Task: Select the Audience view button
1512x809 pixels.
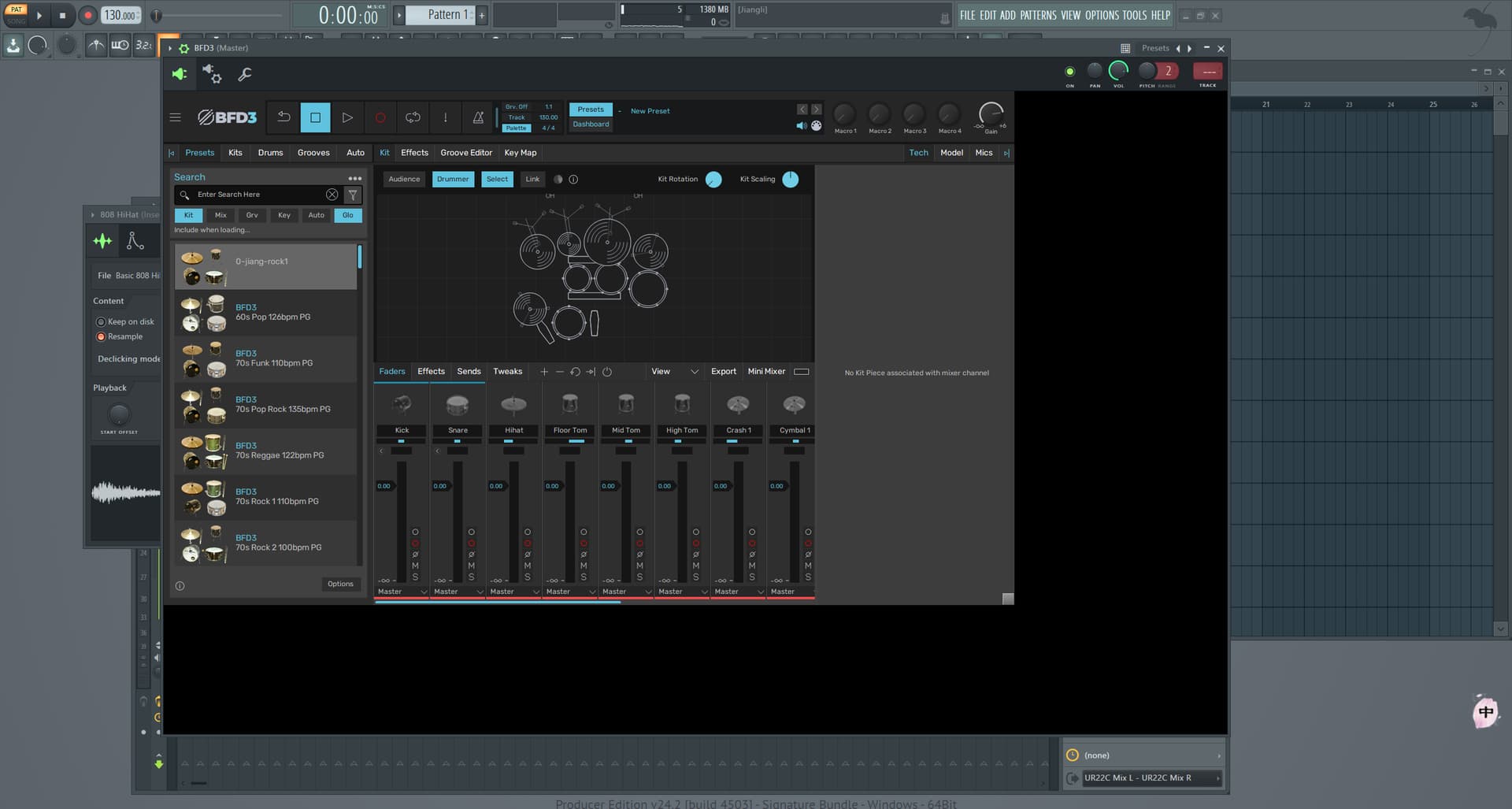Action: 404,180
